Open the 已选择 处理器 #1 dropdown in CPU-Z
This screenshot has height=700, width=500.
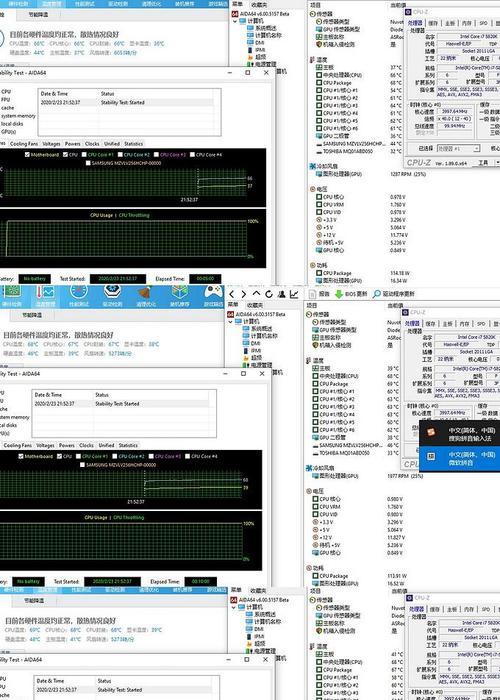pyautogui.click(x=458, y=148)
